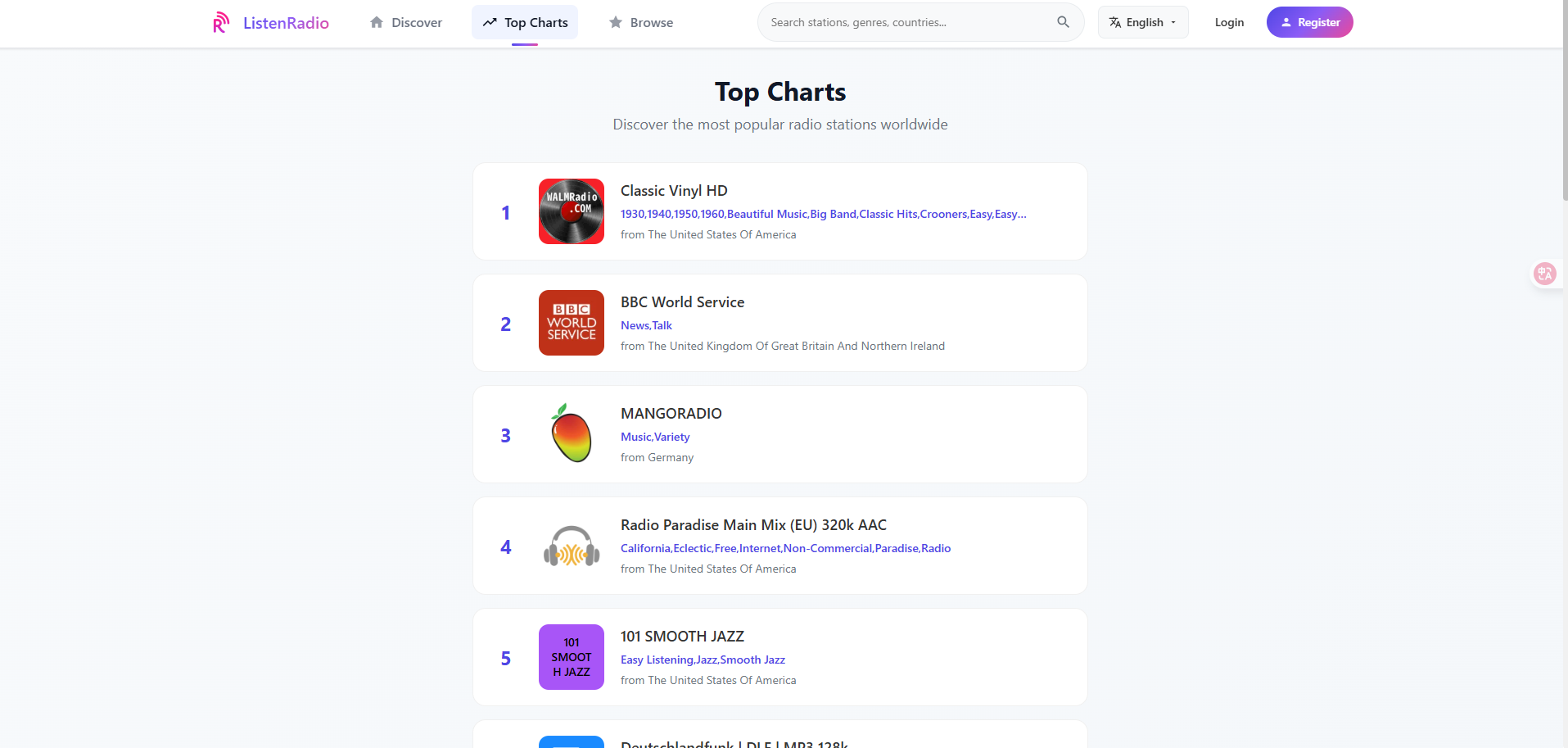Click the California,Eclectic,Free tags of Radio Paradise
Image resolution: width=1568 pixels, height=748 pixels.
click(785, 548)
